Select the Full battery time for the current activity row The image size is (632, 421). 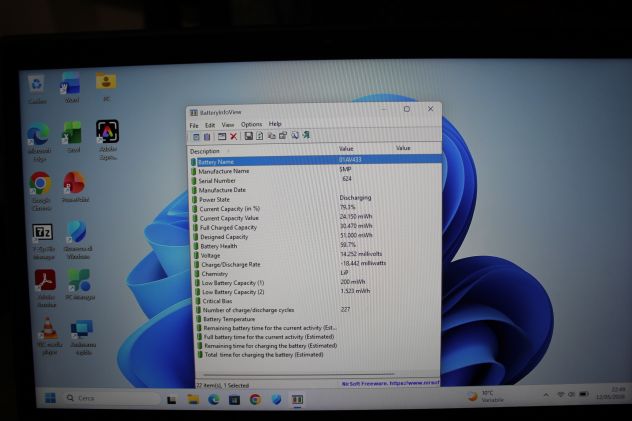pos(318,337)
